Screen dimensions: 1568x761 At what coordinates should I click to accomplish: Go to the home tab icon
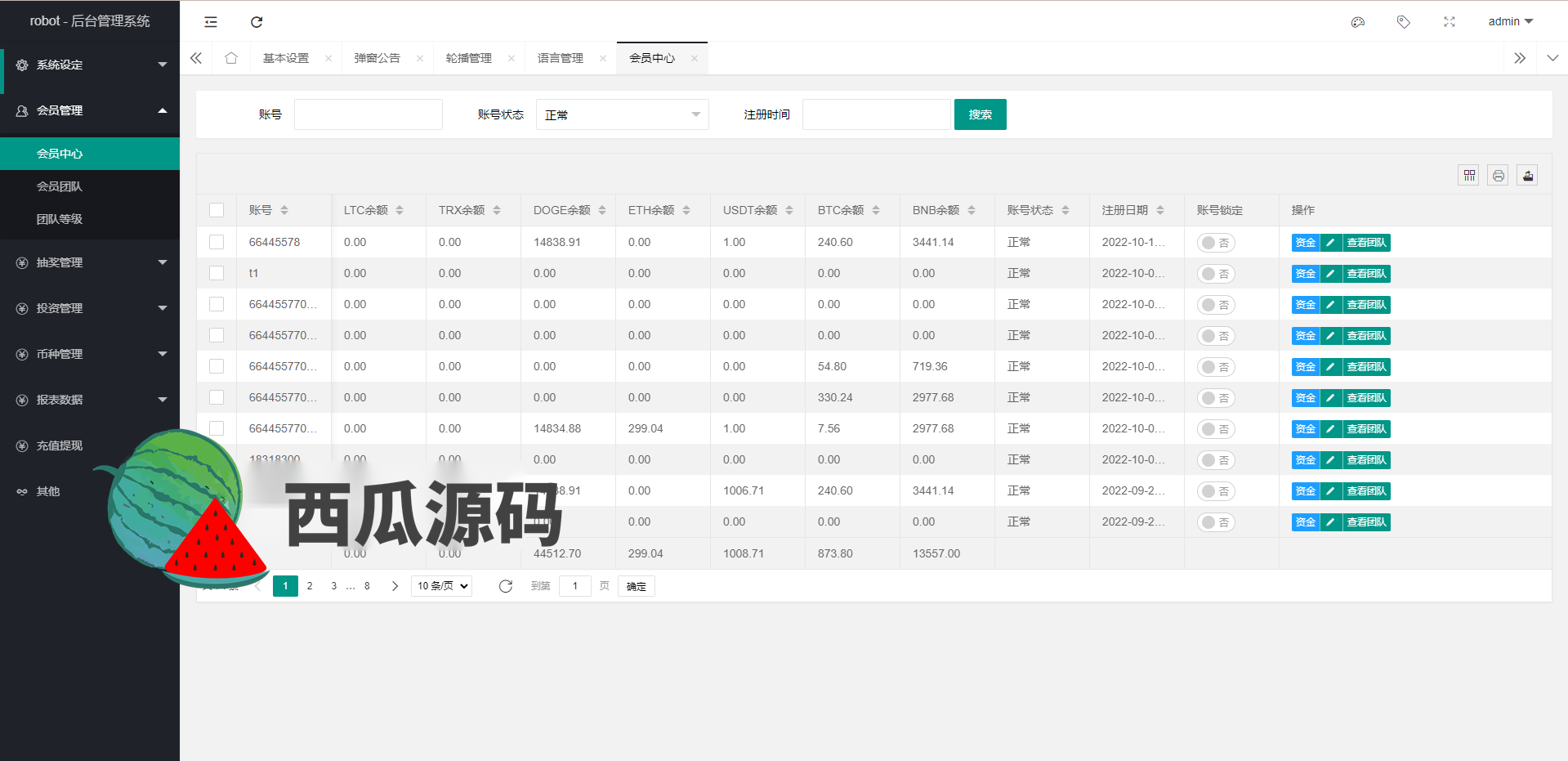click(x=231, y=58)
